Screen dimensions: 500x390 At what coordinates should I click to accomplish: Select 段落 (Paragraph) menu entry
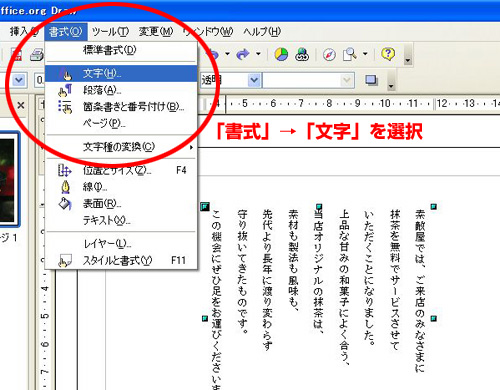pos(121,90)
